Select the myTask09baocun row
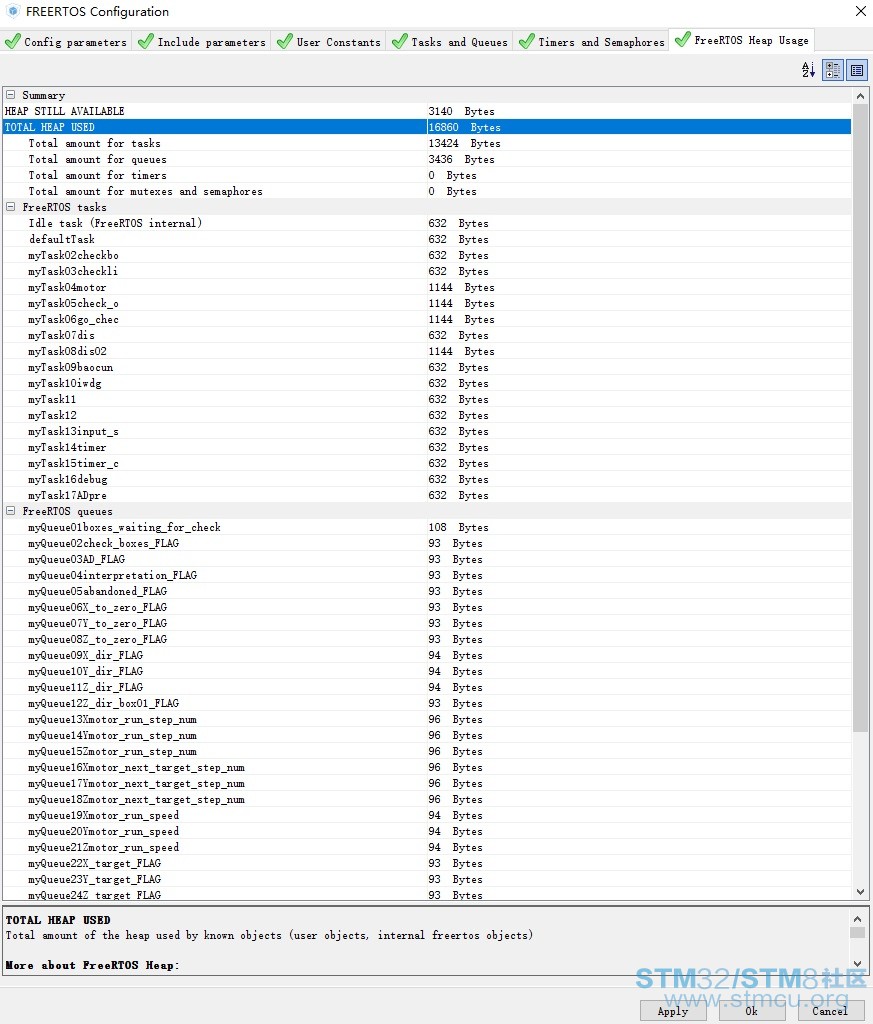The height and width of the screenshot is (1024, 873). [427, 367]
